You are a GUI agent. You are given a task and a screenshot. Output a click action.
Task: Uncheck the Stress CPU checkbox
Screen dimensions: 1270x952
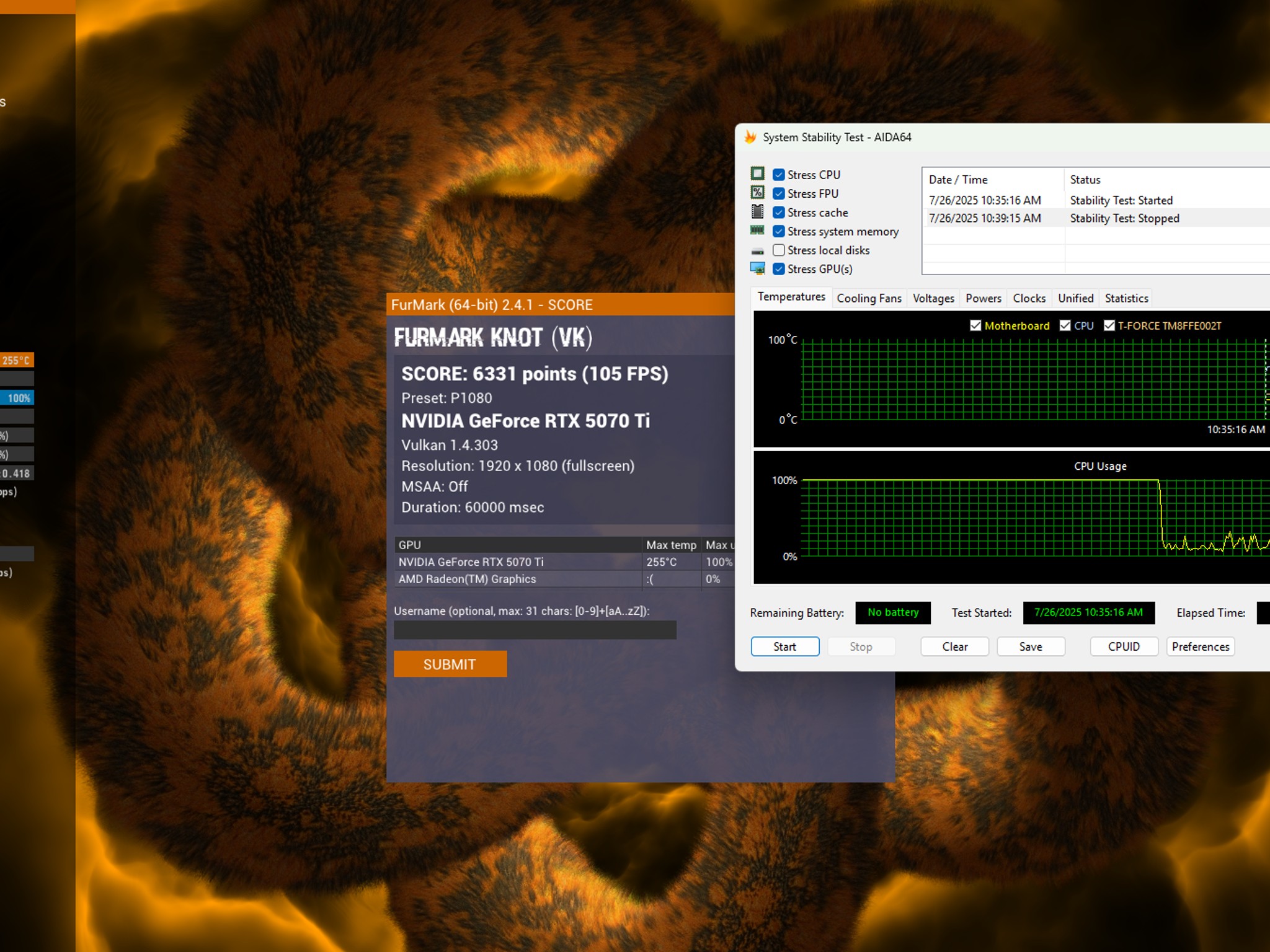(779, 175)
